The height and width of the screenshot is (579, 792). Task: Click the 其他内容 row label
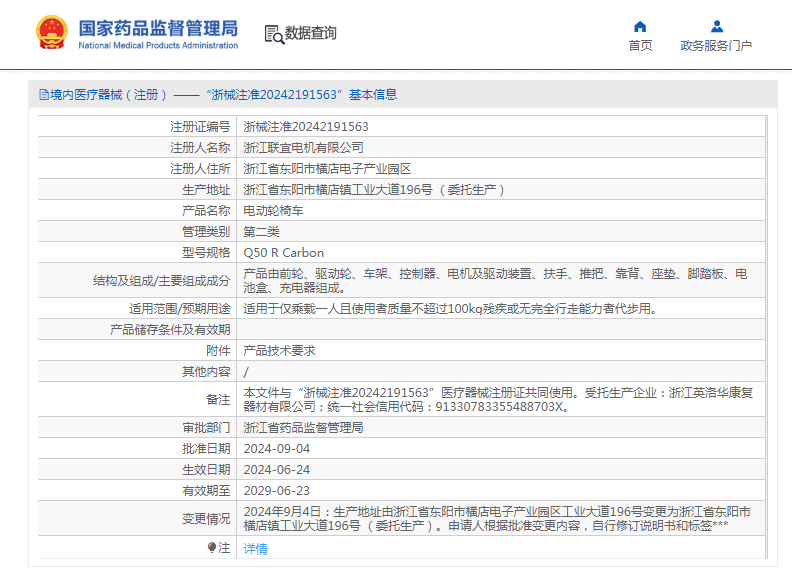(x=206, y=372)
